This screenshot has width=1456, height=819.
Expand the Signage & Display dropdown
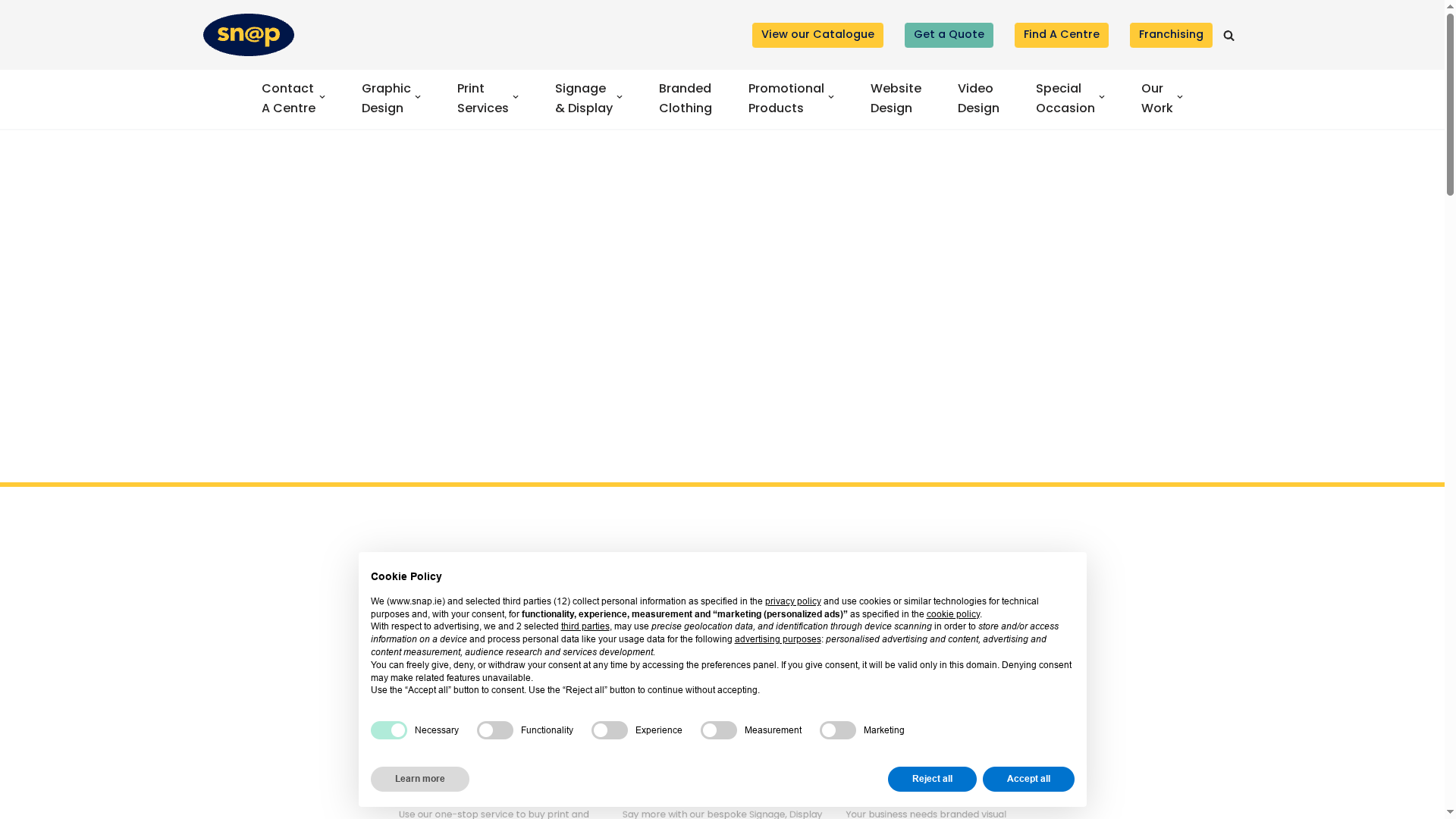coord(620,98)
